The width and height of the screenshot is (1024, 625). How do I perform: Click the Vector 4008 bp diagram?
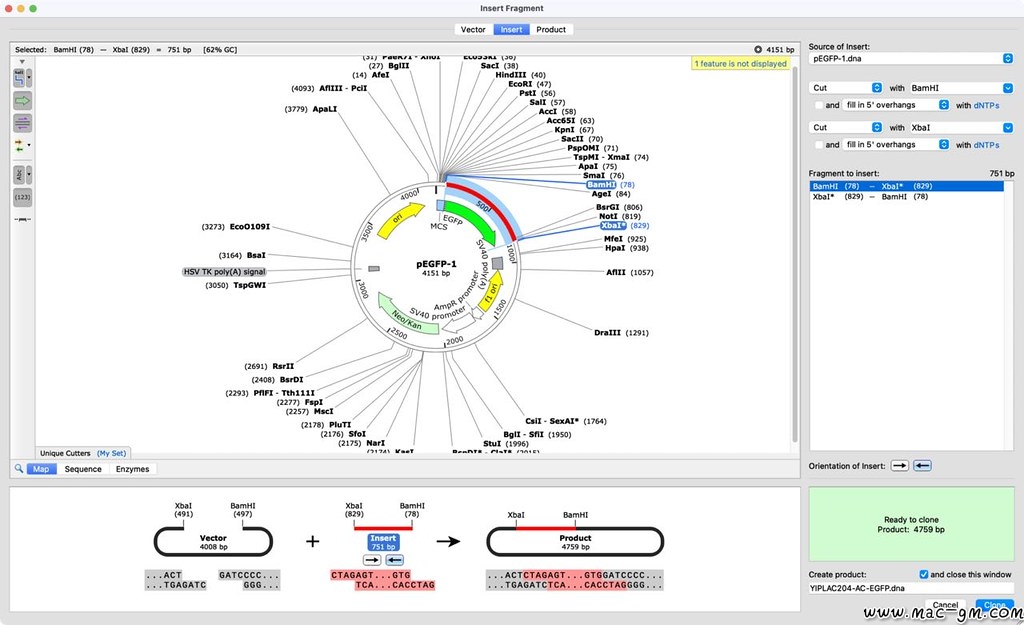coord(213,542)
